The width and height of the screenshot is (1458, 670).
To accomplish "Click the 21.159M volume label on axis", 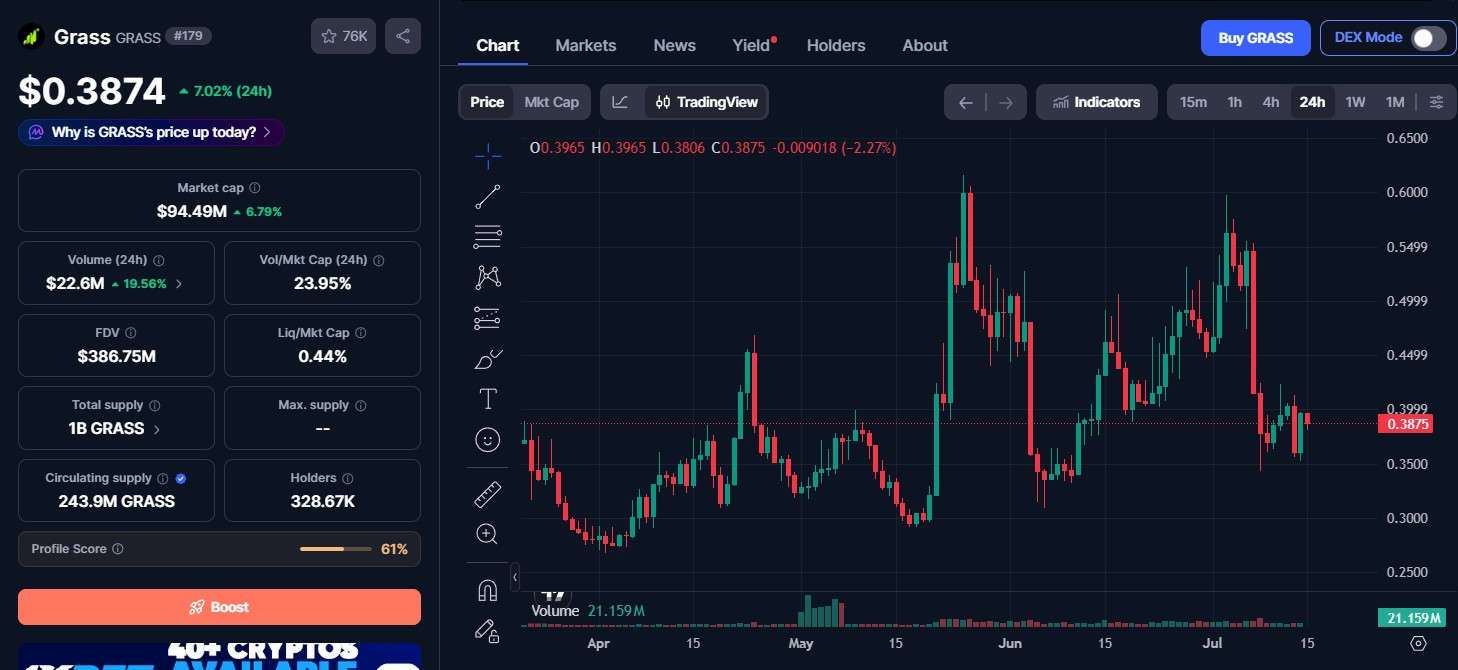I will (1411, 618).
